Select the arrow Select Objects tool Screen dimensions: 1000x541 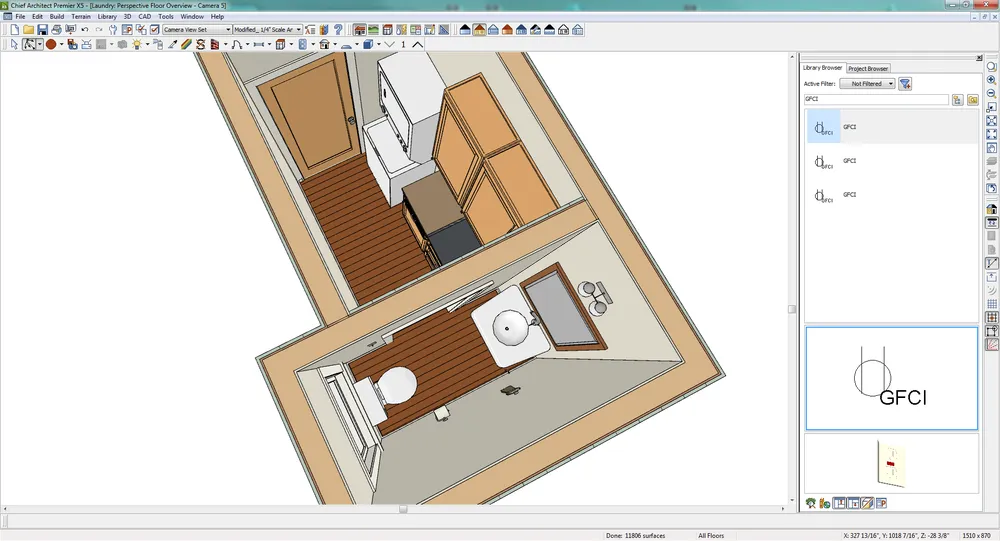(x=15, y=45)
